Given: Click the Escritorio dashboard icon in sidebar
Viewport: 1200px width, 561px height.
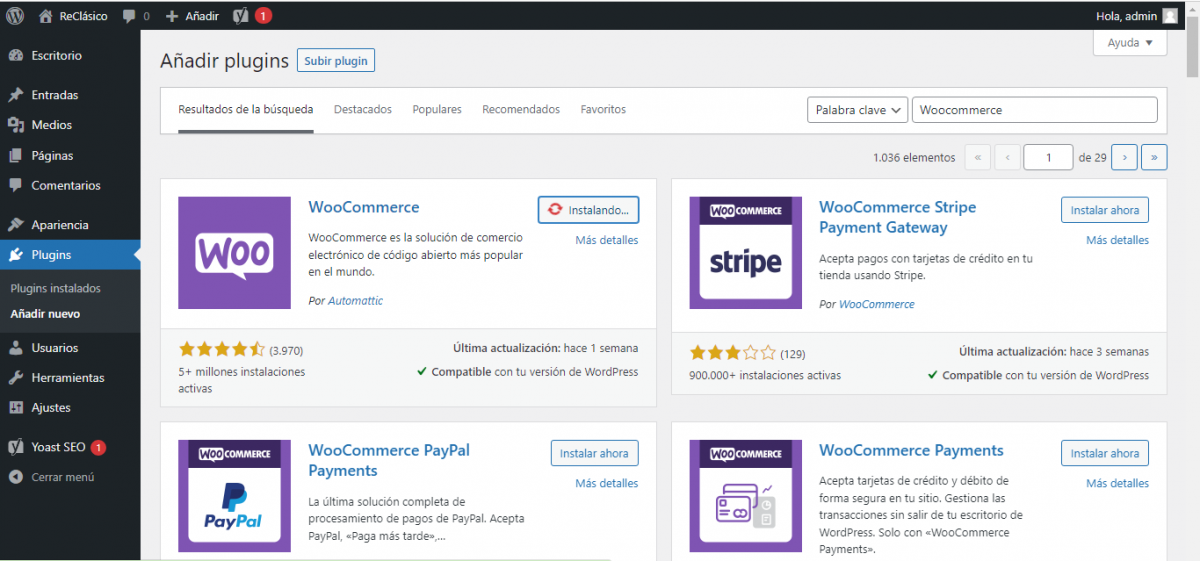Looking at the screenshot, I should [16, 56].
